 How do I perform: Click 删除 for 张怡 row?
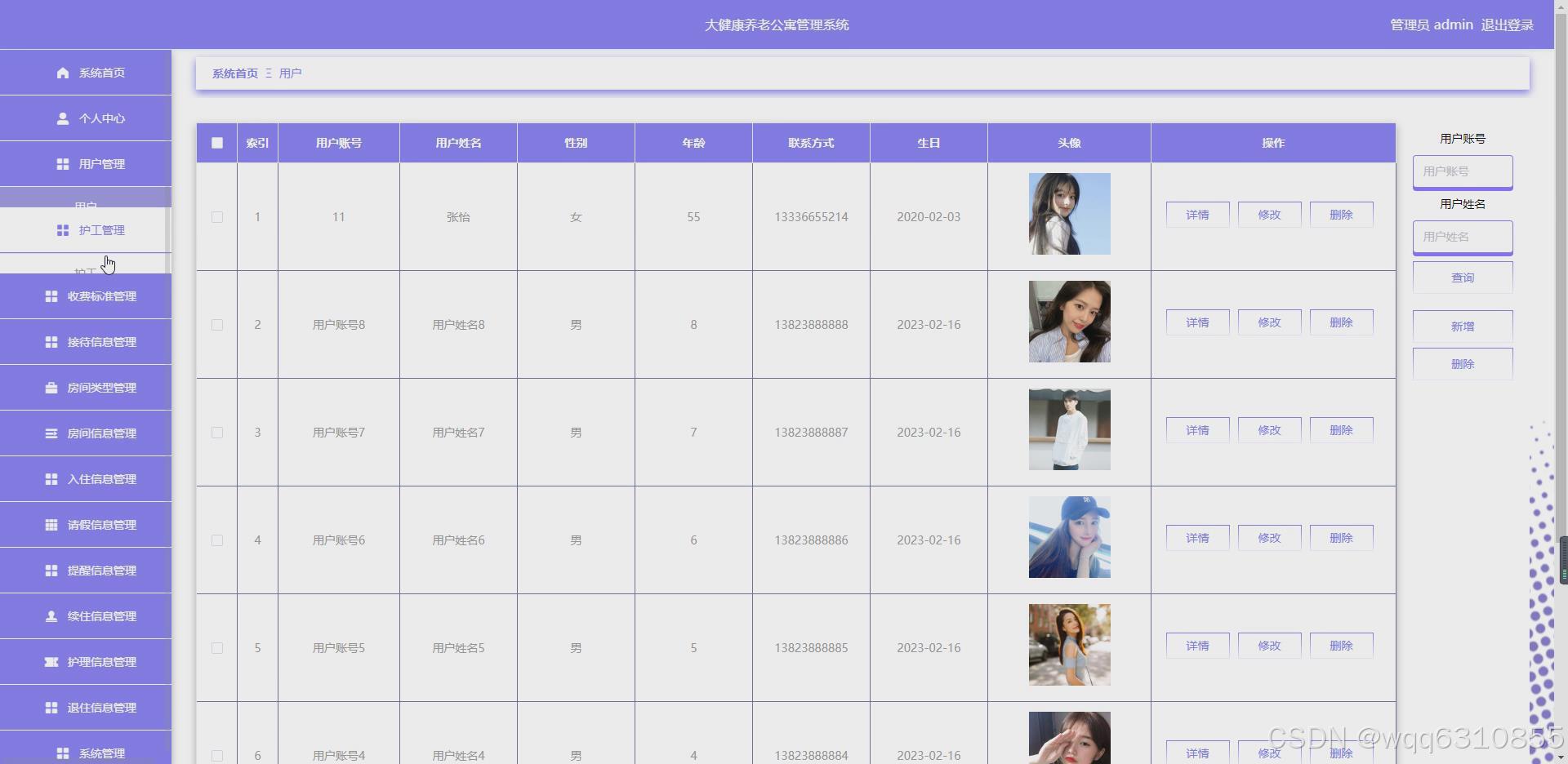point(1341,215)
